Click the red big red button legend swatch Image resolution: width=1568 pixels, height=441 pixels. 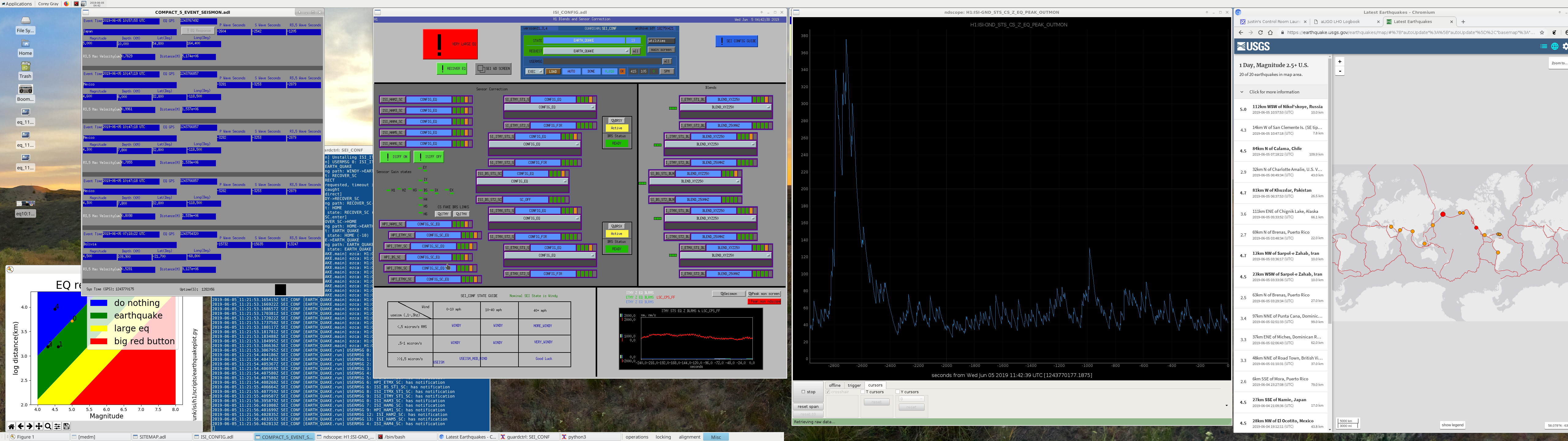point(99,341)
